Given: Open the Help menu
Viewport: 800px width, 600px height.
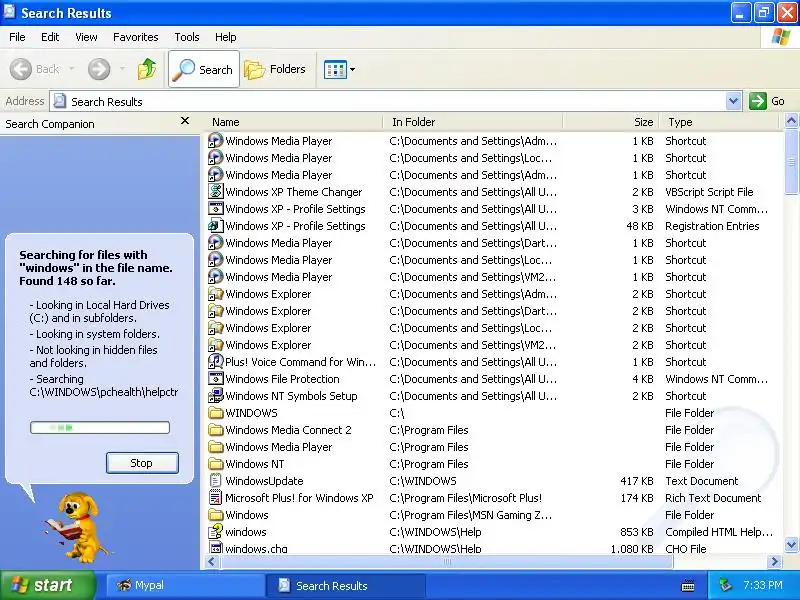Looking at the screenshot, I should click(226, 37).
